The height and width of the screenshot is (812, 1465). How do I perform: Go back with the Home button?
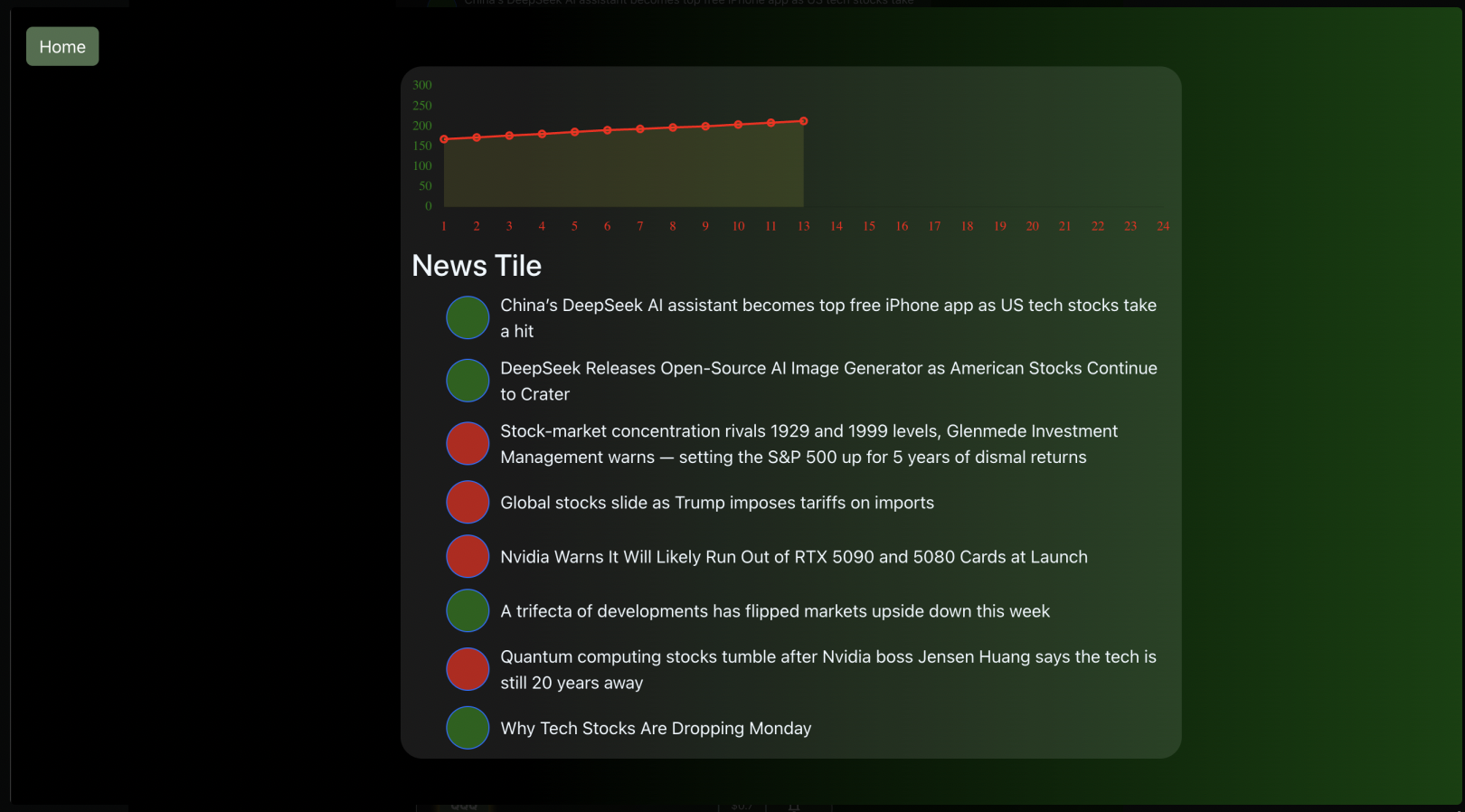[62, 46]
